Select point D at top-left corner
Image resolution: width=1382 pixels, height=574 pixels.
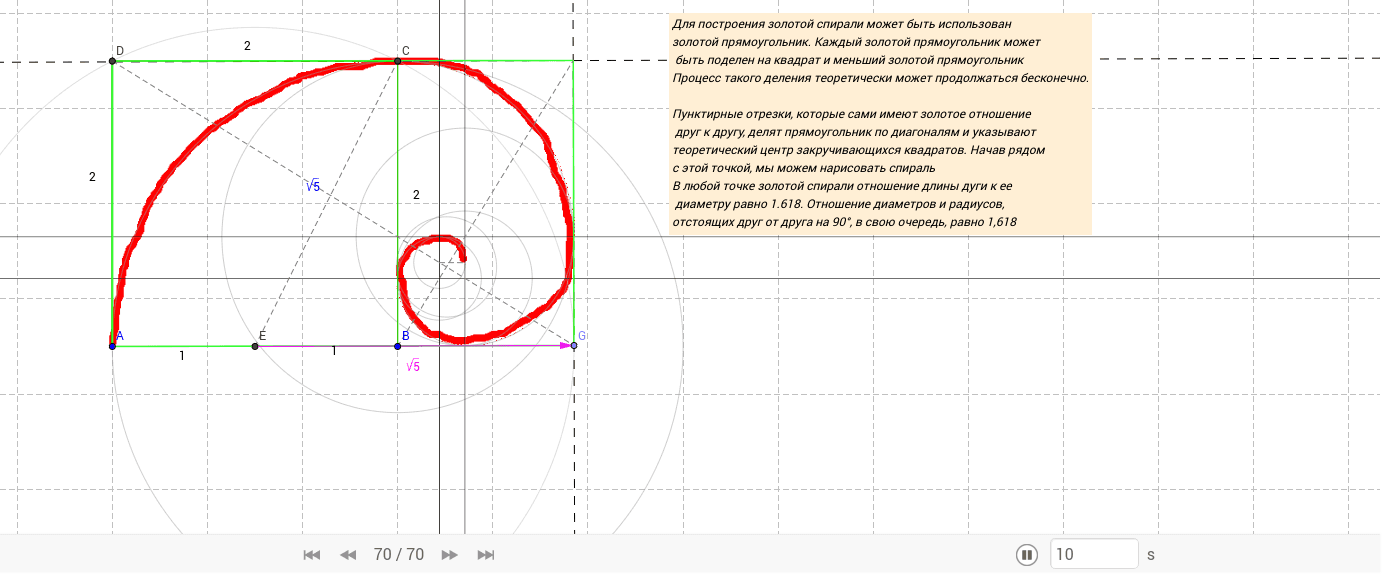click(x=112, y=61)
